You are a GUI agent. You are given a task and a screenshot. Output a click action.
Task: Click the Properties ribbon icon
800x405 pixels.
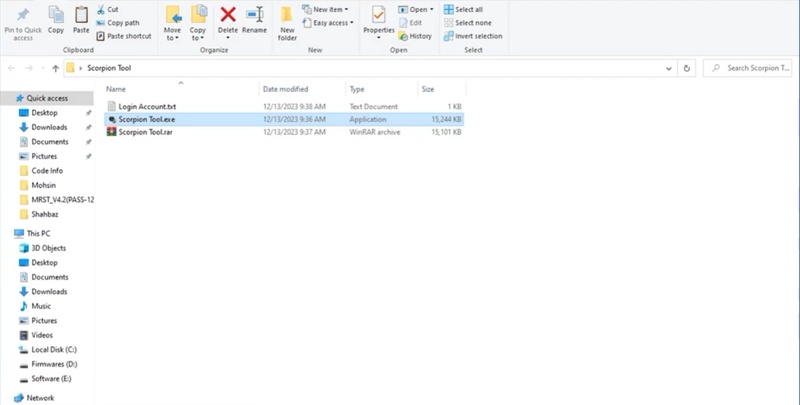click(x=379, y=15)
